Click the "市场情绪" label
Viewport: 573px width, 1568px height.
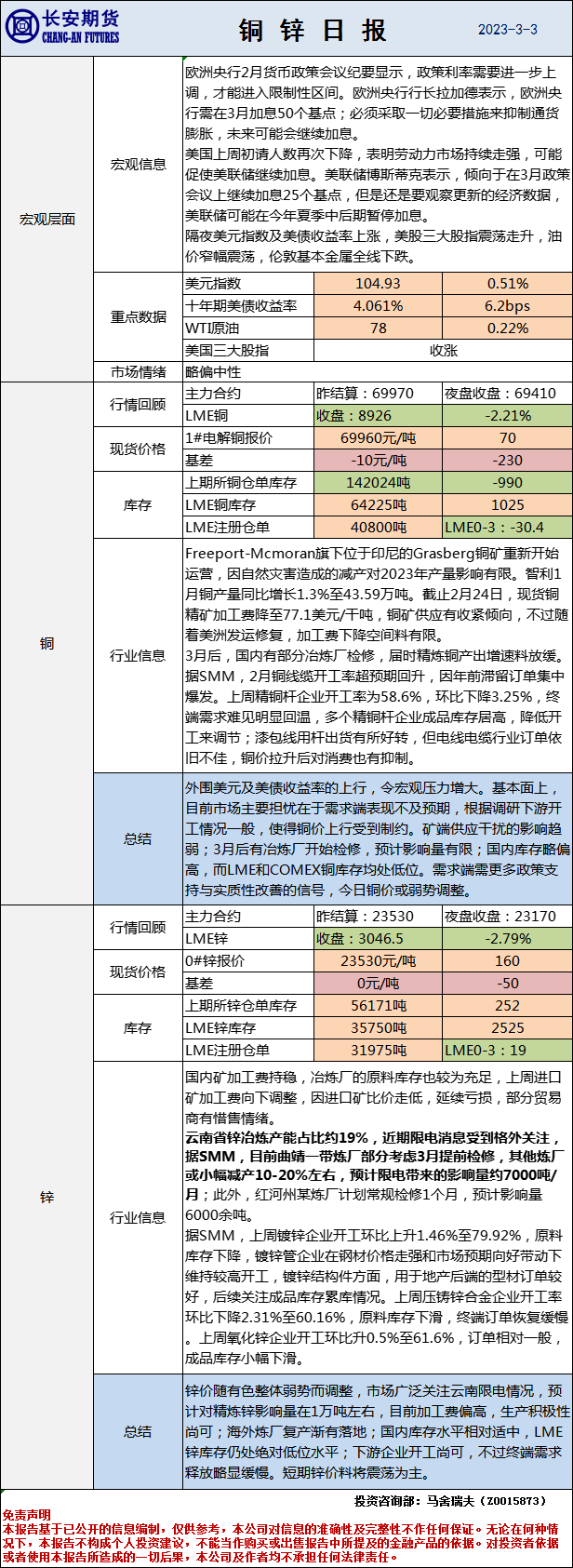tap(139, 372)
